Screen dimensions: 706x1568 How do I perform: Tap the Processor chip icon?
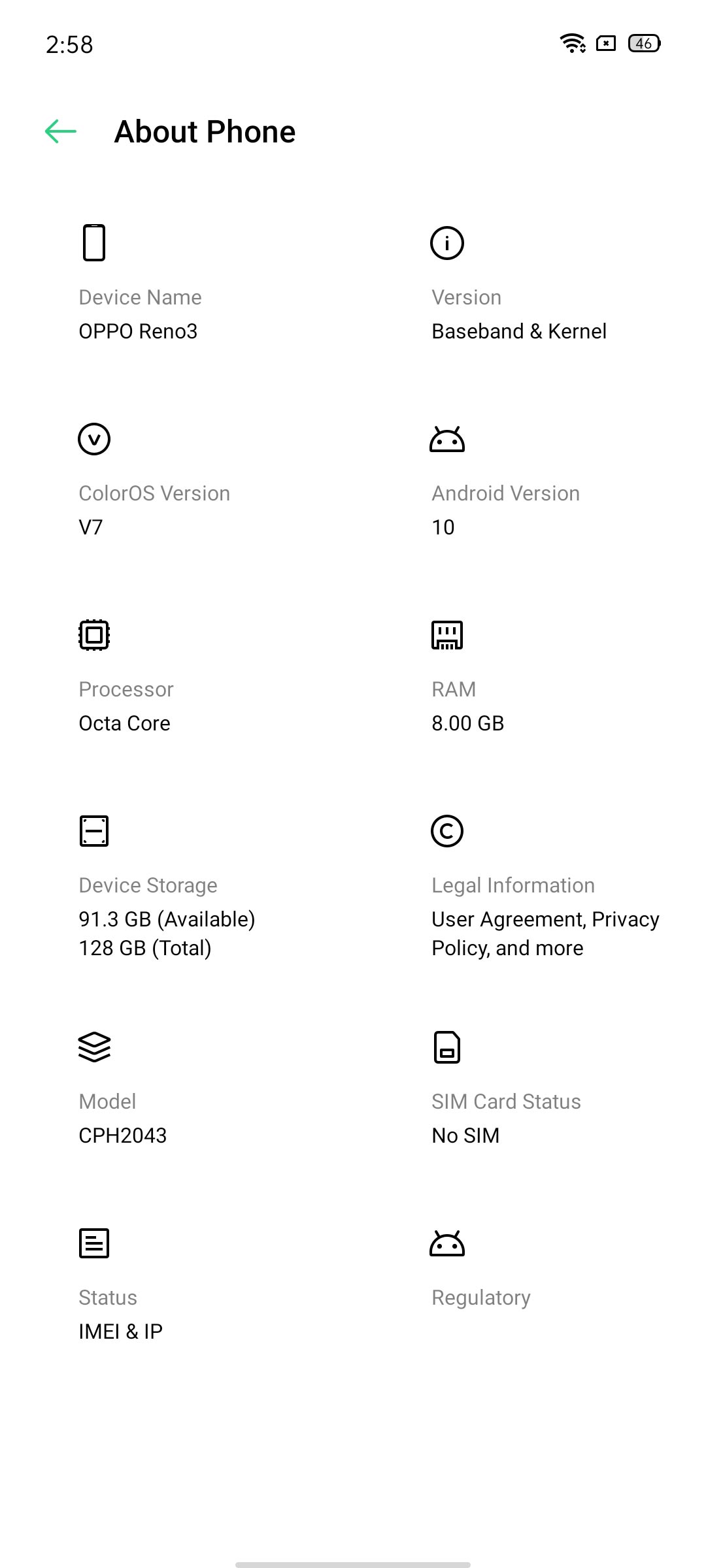94,634
